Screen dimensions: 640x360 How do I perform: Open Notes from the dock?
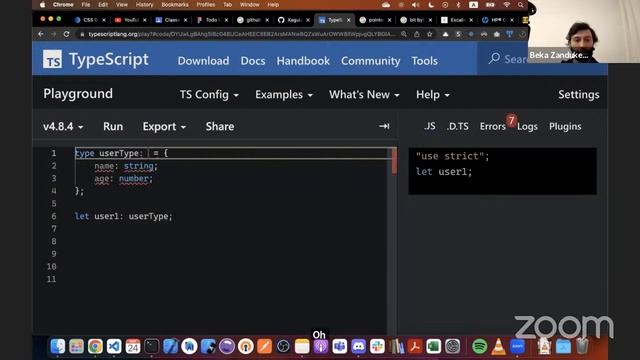[x=302, y=347]
